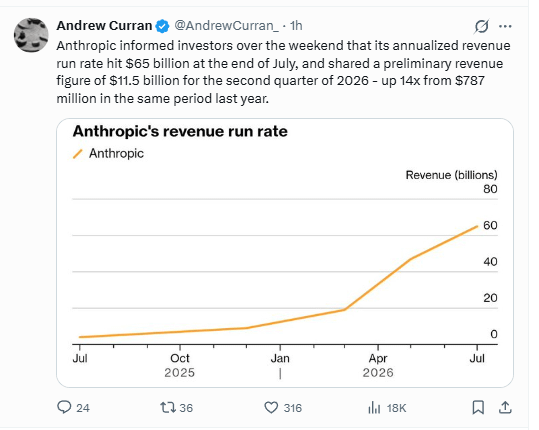Click the Andrew Curran display name
The image size is (539, 430).
(104, 26)
